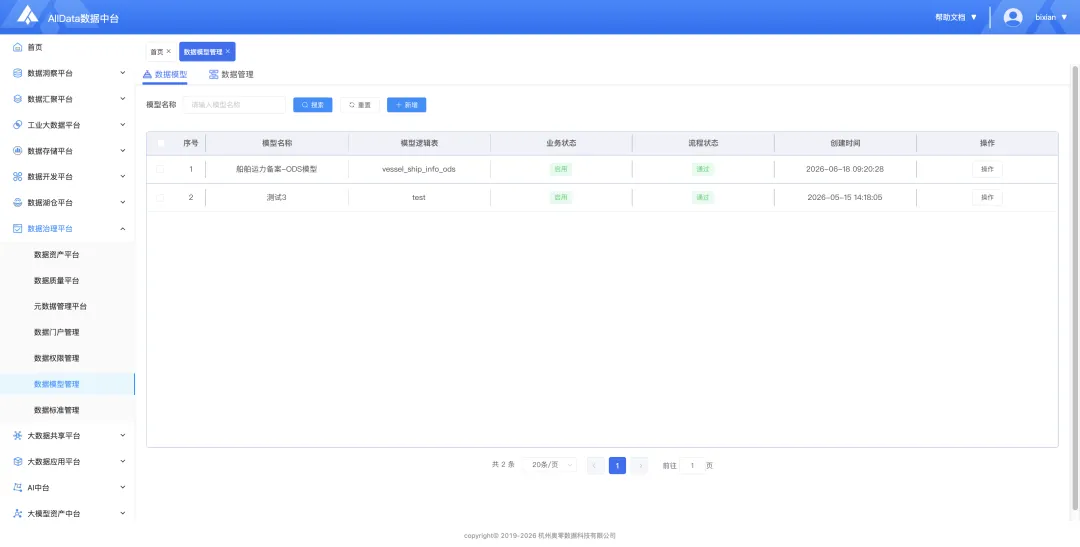The height and width of the screenshot is (547, 1080).
Task: Click the 数据汇聚平台 sidebar icon
Action: click(18, 99)
